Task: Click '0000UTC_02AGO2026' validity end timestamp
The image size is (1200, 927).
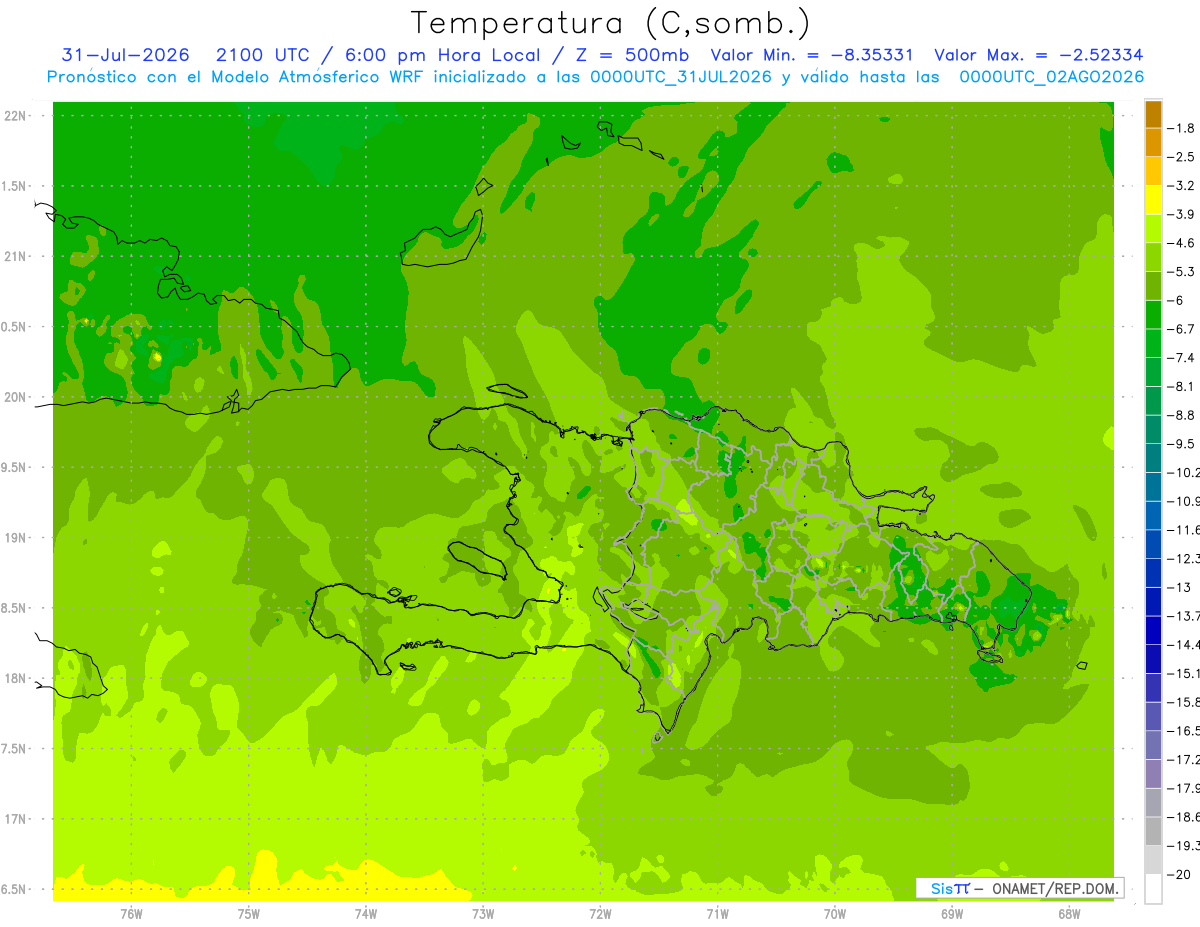Action: pyautogui.click(x=1052, y=77)
